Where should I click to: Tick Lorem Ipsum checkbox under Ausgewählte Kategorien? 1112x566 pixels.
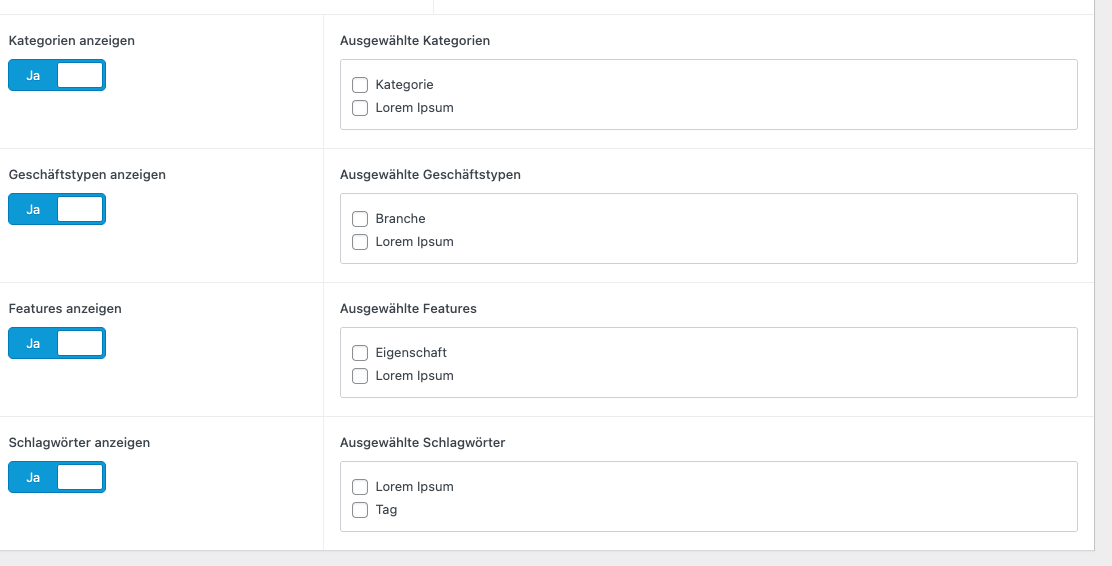[361, 108]
